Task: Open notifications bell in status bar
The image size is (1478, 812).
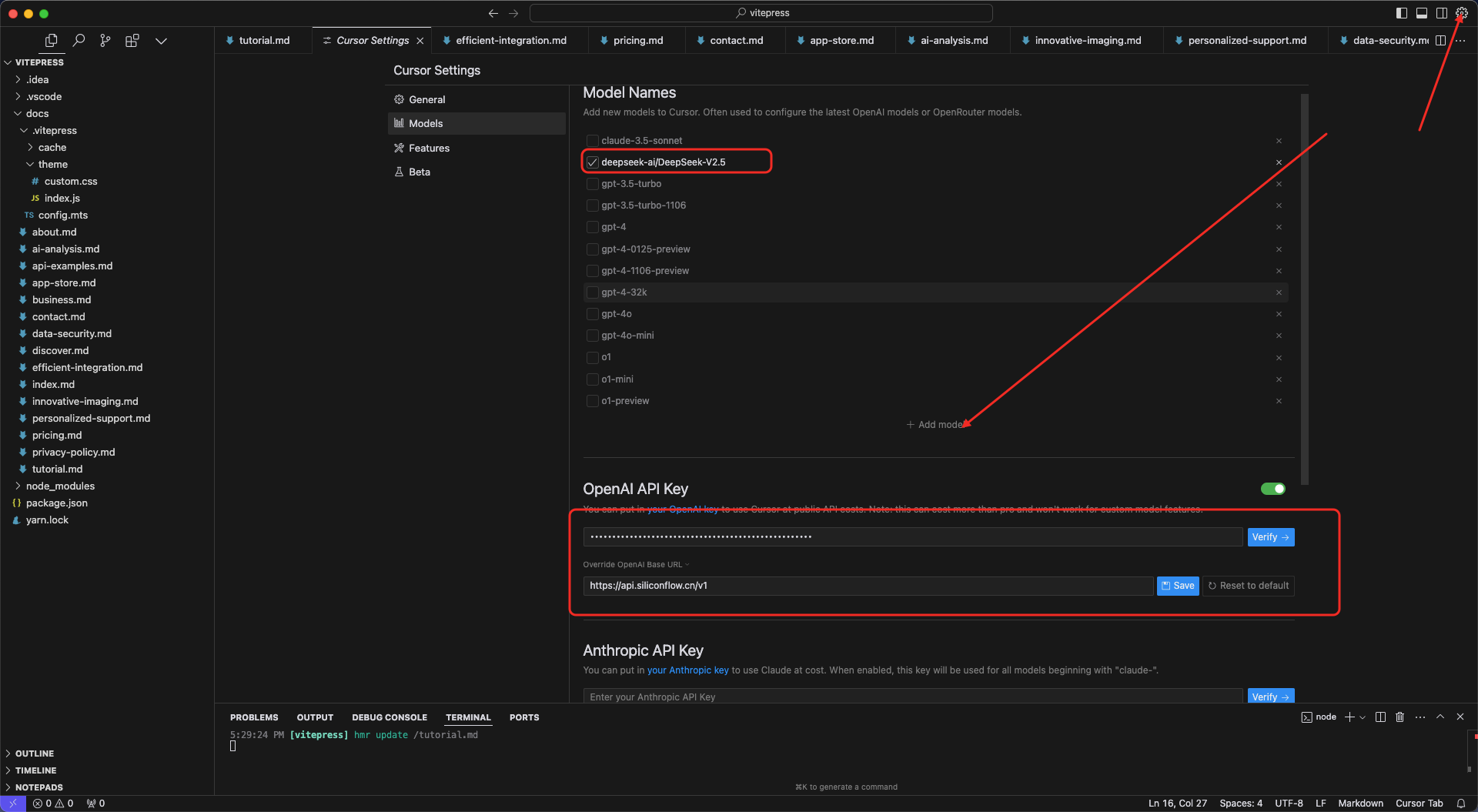Action: [x=1460, y=803]
